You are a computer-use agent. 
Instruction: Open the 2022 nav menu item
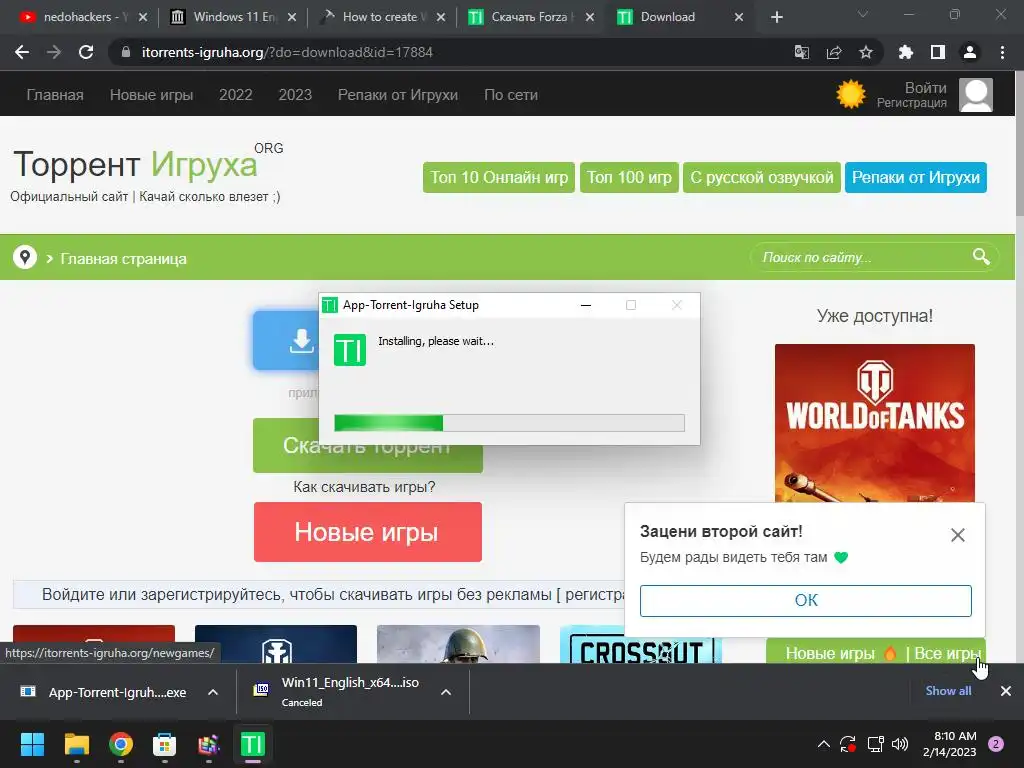pyautogui.click(x=236, y=95)
